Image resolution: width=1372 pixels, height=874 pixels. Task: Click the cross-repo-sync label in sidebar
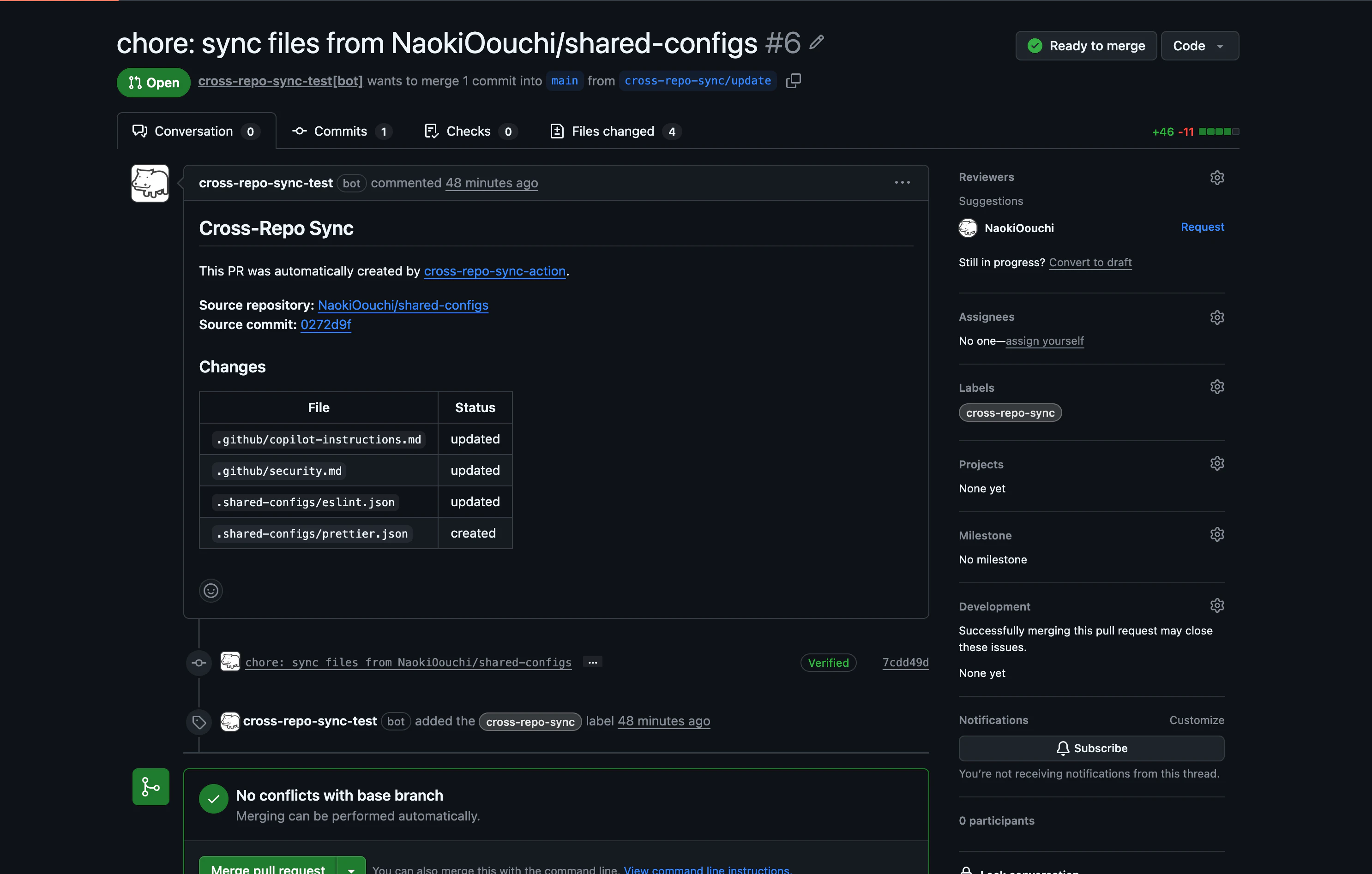coord(1010,413)
